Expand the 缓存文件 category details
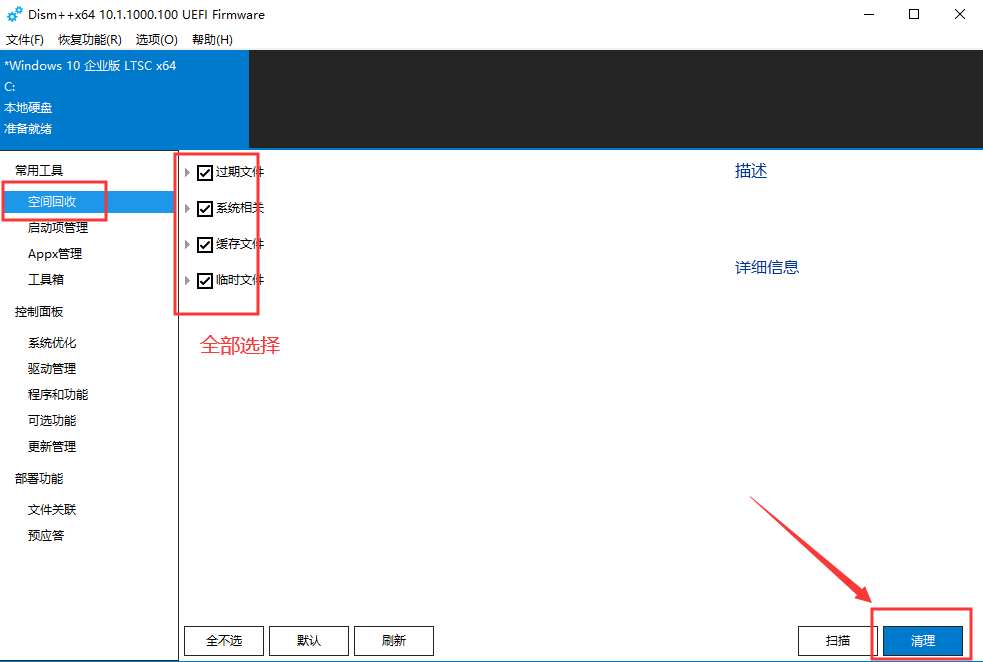The height and width of the screenshot is (662, 983). 188,244
